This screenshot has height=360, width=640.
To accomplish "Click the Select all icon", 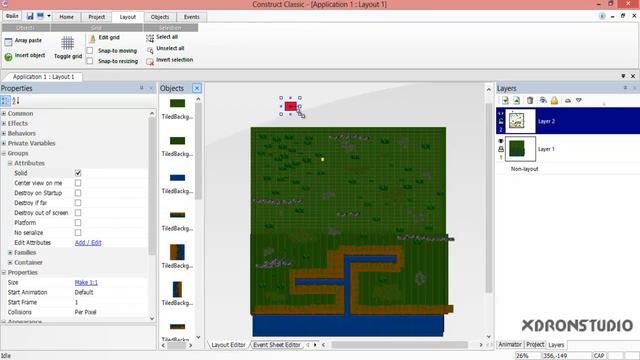I will (150, 38).
